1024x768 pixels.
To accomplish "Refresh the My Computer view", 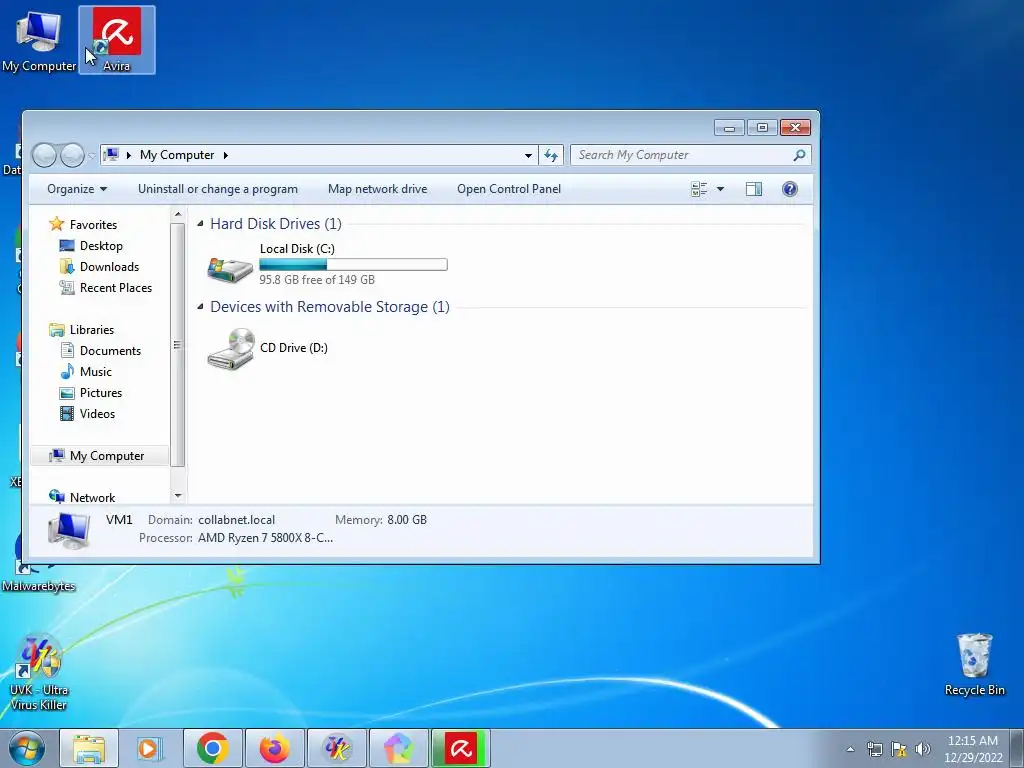I will (x=551, y=155).
